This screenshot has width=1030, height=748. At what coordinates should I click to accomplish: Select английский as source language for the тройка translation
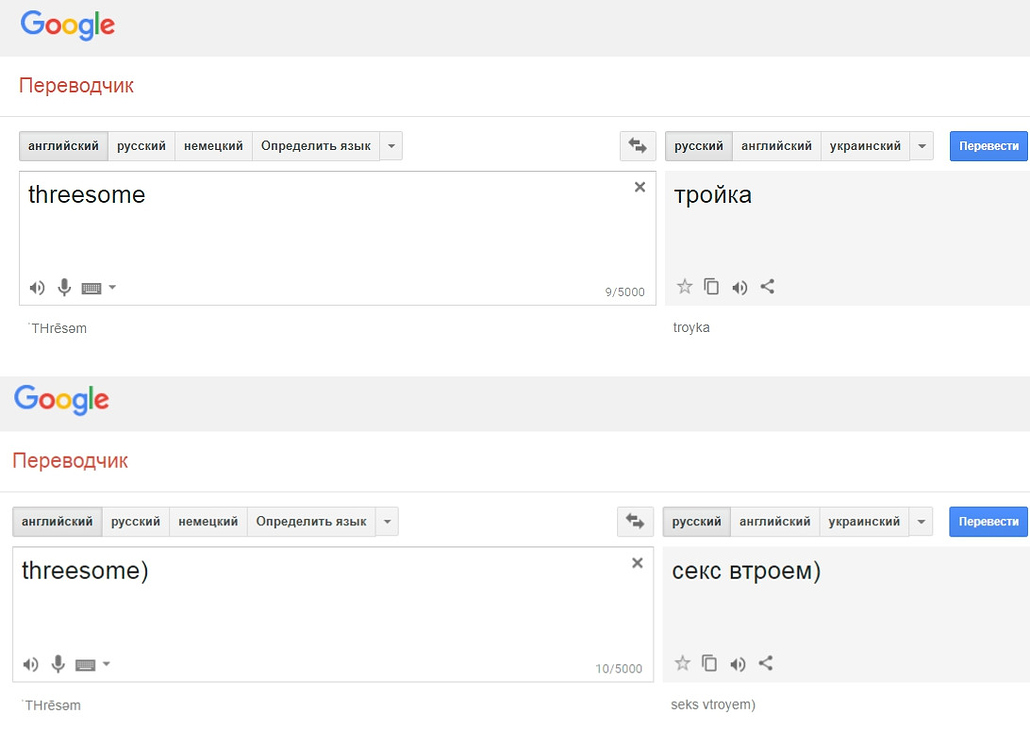[x=64, y=146]
